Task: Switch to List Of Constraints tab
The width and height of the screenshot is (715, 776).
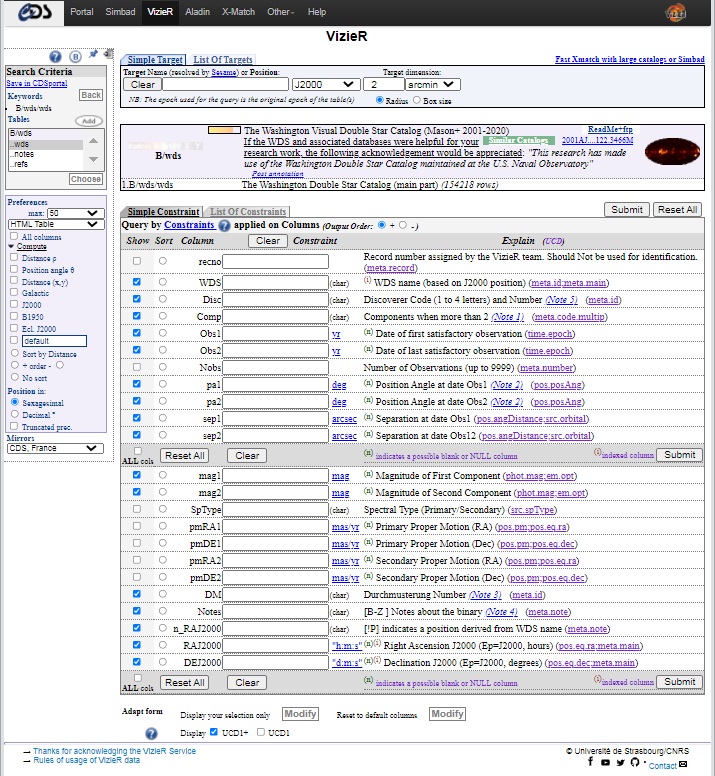Action: click(248, 212)
